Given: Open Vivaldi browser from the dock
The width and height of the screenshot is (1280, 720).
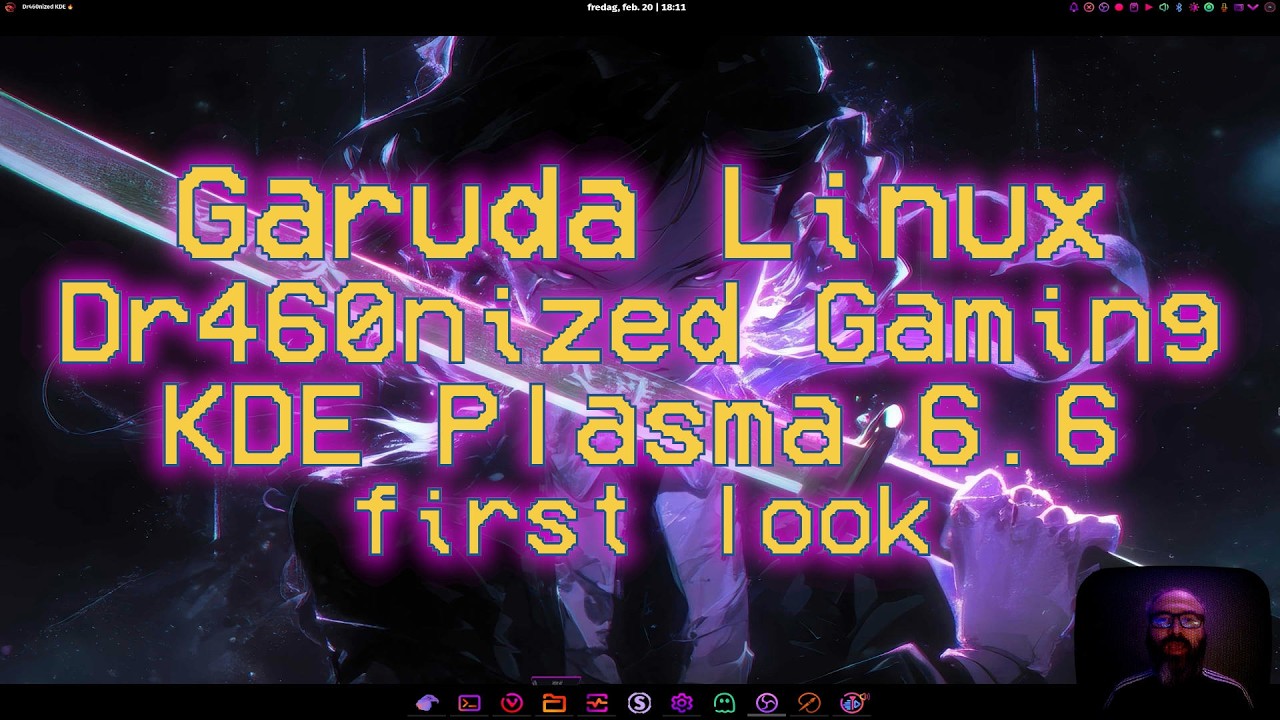Looking at the screenshot, I should (512, 703).
